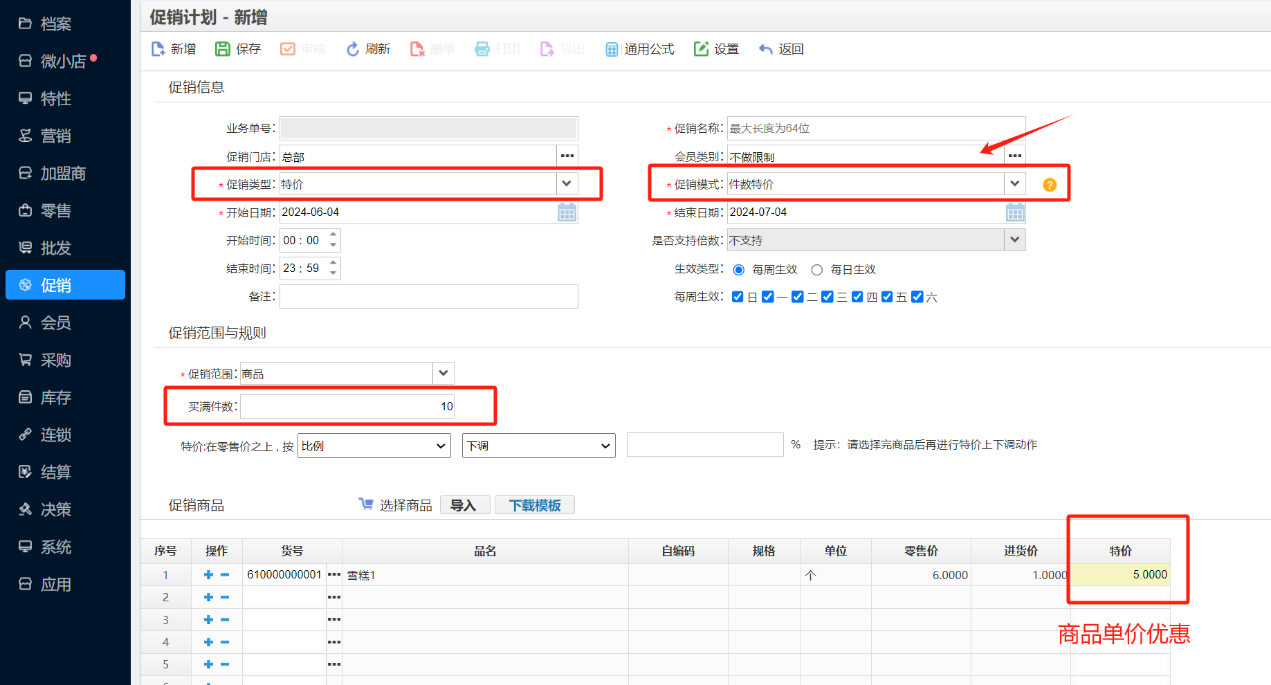Viewport: 1271px width, 685px height.
Task: Click the up stepper of 开始时间
Action: click(333, 235)
